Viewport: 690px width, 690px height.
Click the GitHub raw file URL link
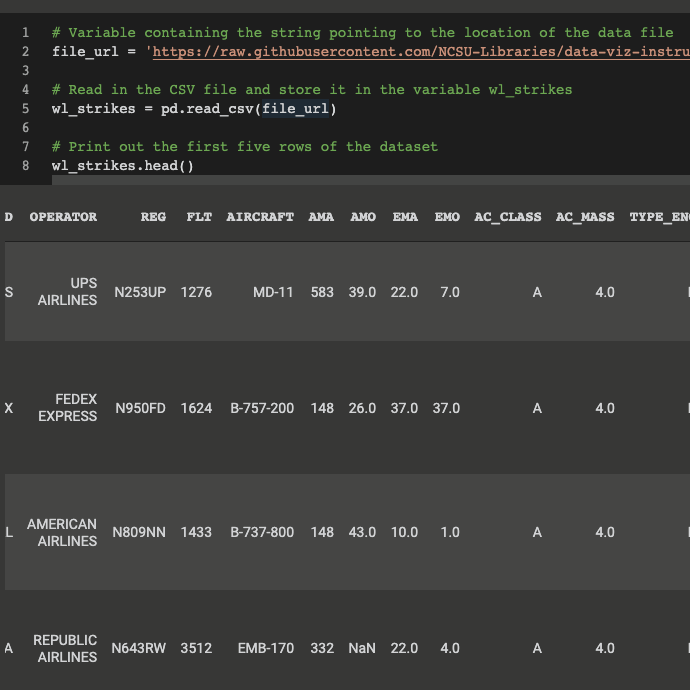click(x=420, y=51)
